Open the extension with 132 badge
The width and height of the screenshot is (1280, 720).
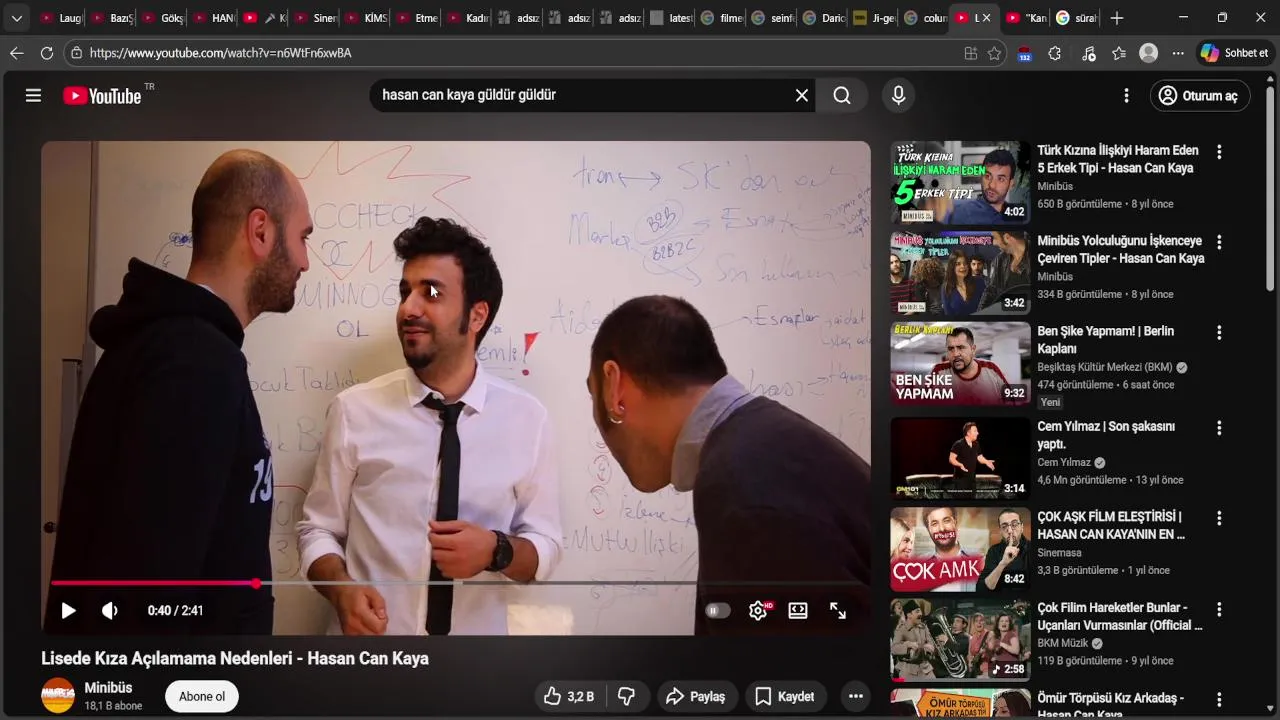pos(1024,54)
